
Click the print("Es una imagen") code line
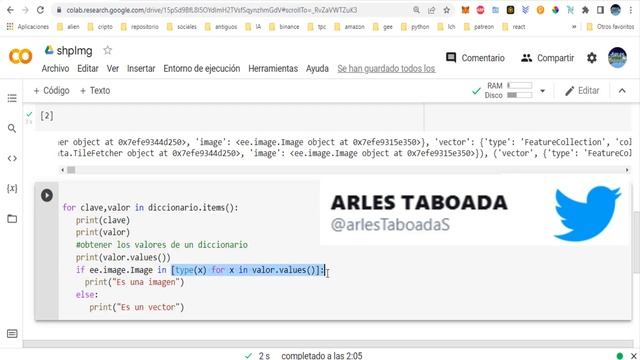point(134,282)
